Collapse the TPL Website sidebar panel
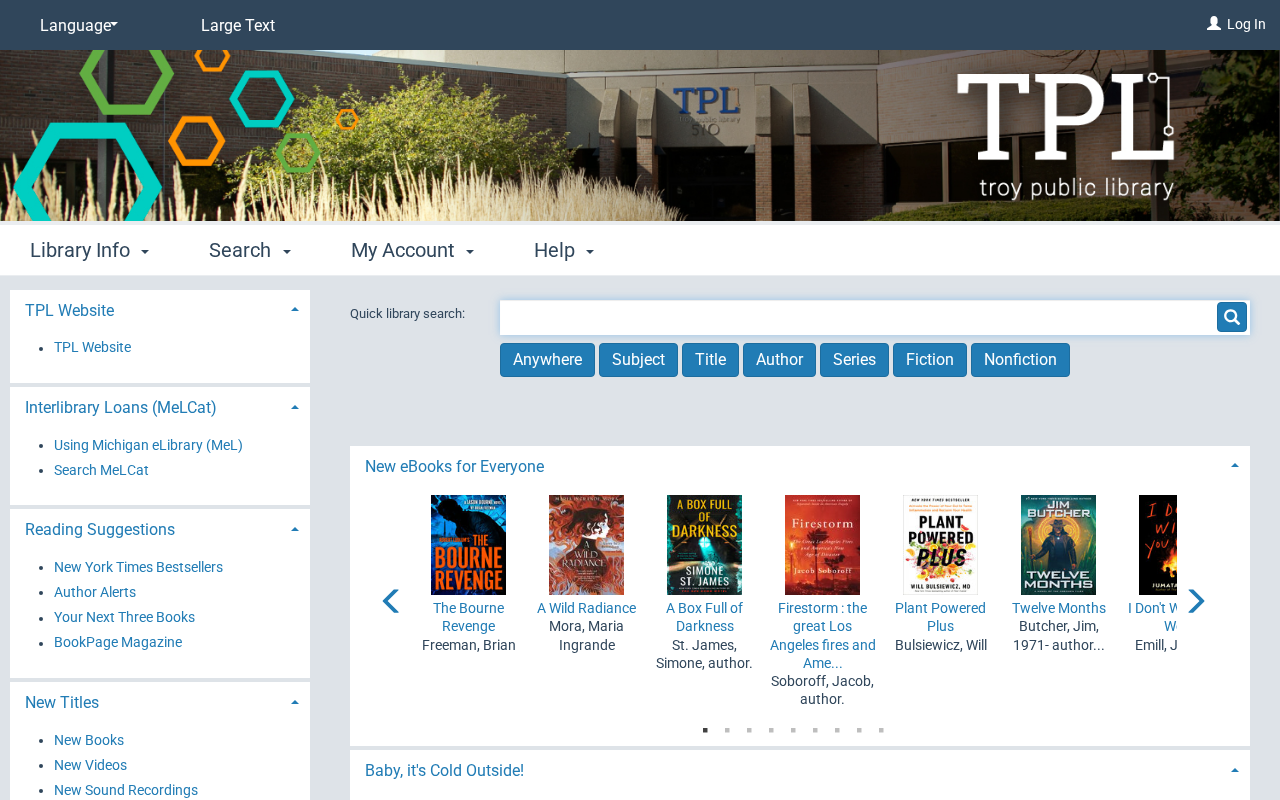Screen dimensions: 1280x800 (x=295, y=310)
